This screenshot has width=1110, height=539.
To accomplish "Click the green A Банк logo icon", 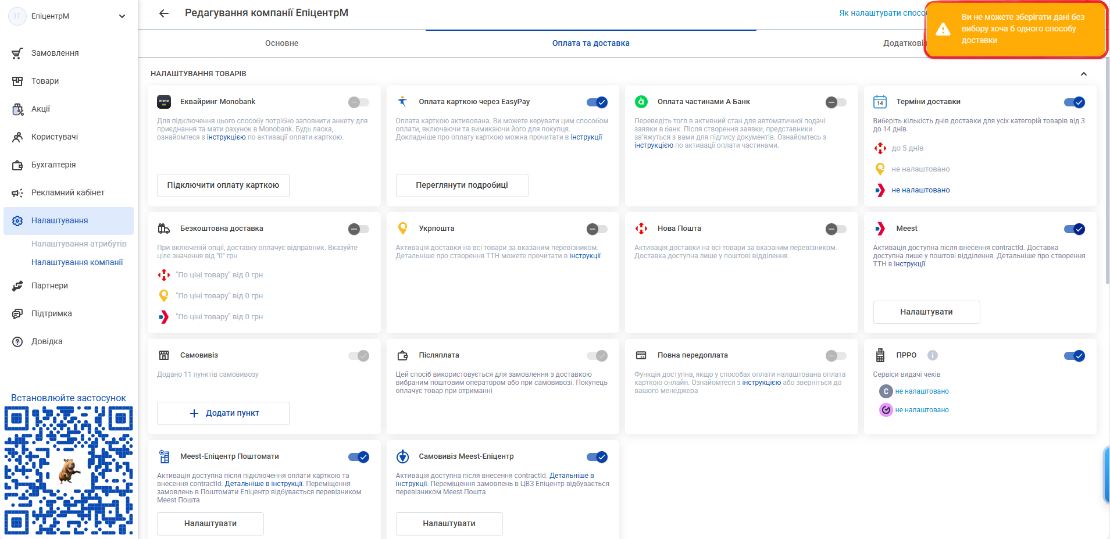I will point(641,102).
